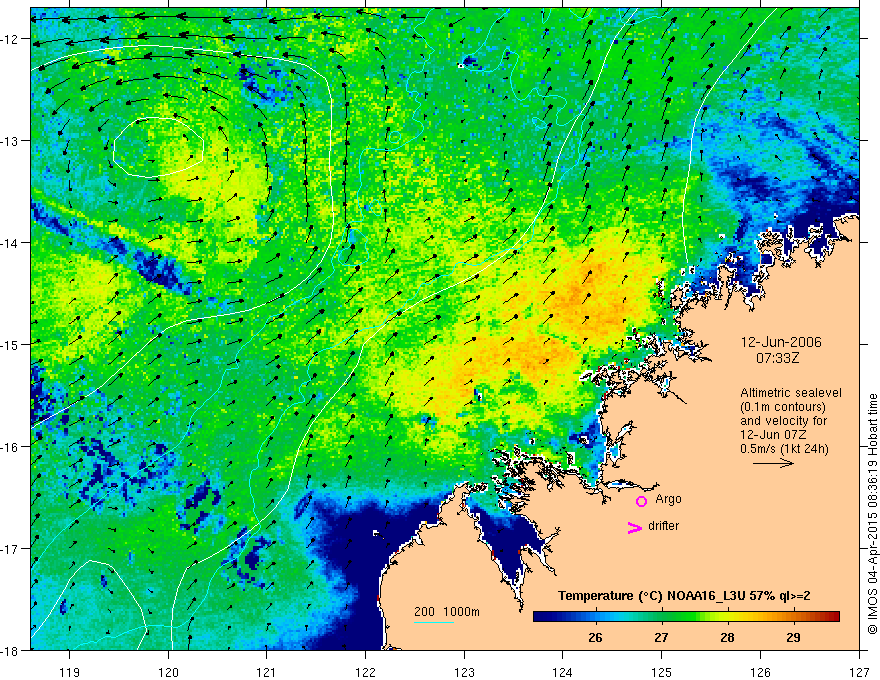This screenshot has height=680, width=880.
Task: Click the '0.5m/s (1kt 24h)' label
Action: click(x=785, y=448)
